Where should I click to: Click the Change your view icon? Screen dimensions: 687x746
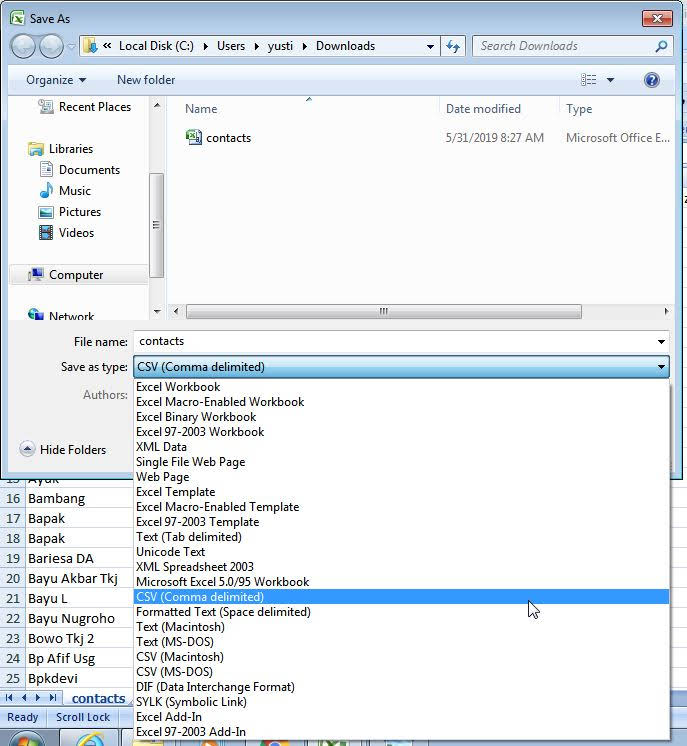tap(589, 79)
